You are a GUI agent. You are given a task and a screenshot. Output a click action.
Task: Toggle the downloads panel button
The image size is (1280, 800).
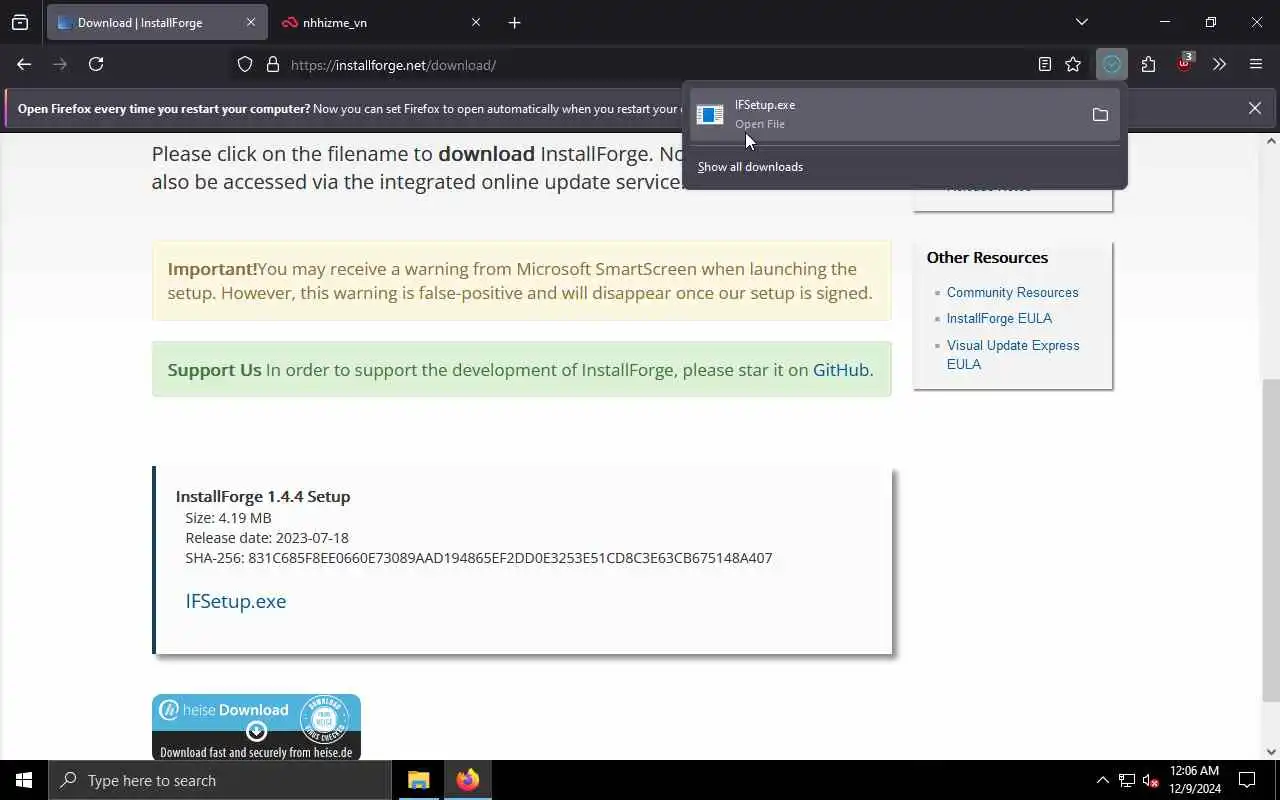[1112, 65]
